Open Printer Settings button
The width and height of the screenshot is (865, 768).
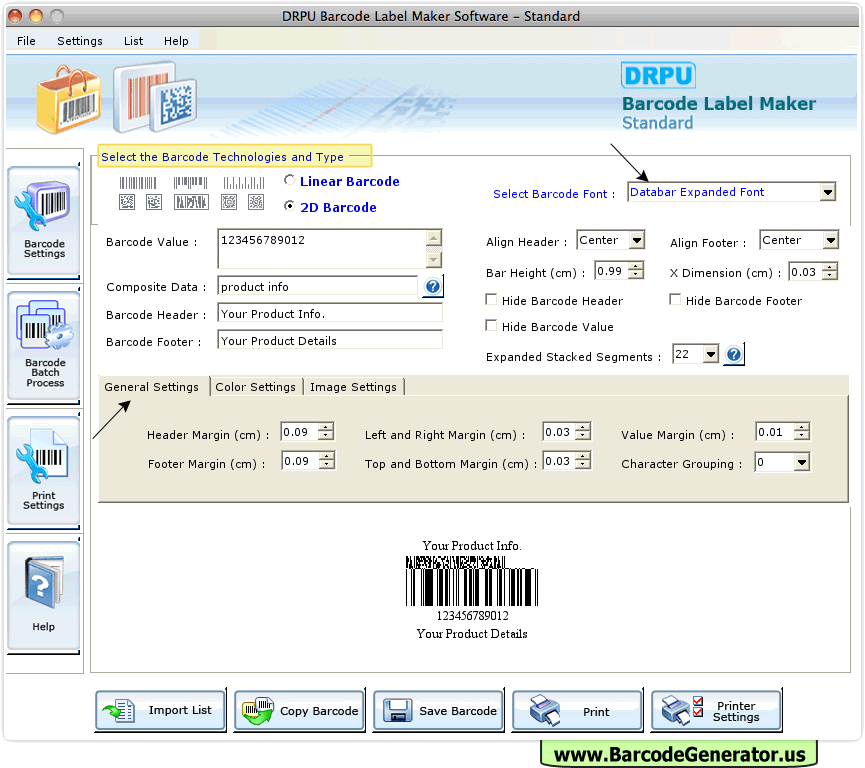tap(717, 711)
